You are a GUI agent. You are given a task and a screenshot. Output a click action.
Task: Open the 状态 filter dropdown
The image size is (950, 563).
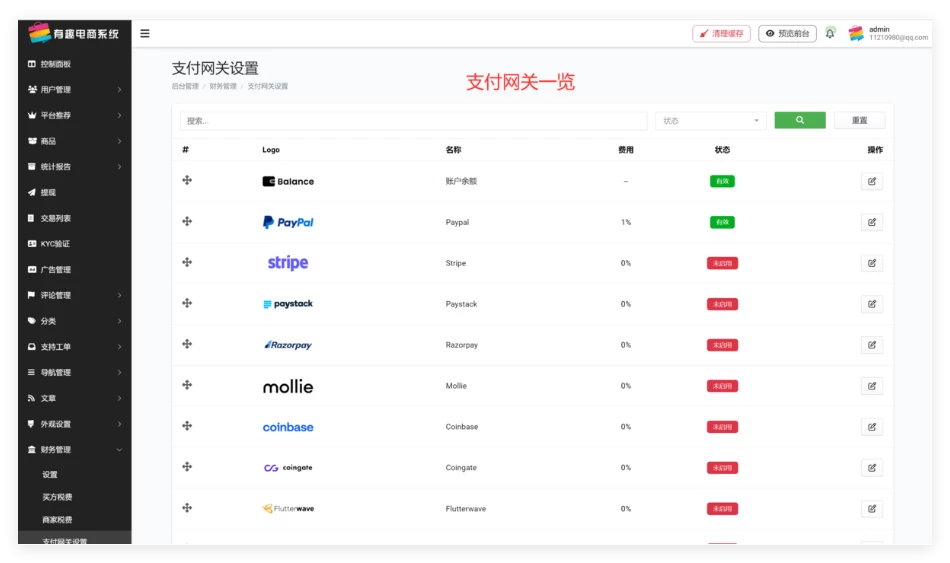click(x=710, y=121)
